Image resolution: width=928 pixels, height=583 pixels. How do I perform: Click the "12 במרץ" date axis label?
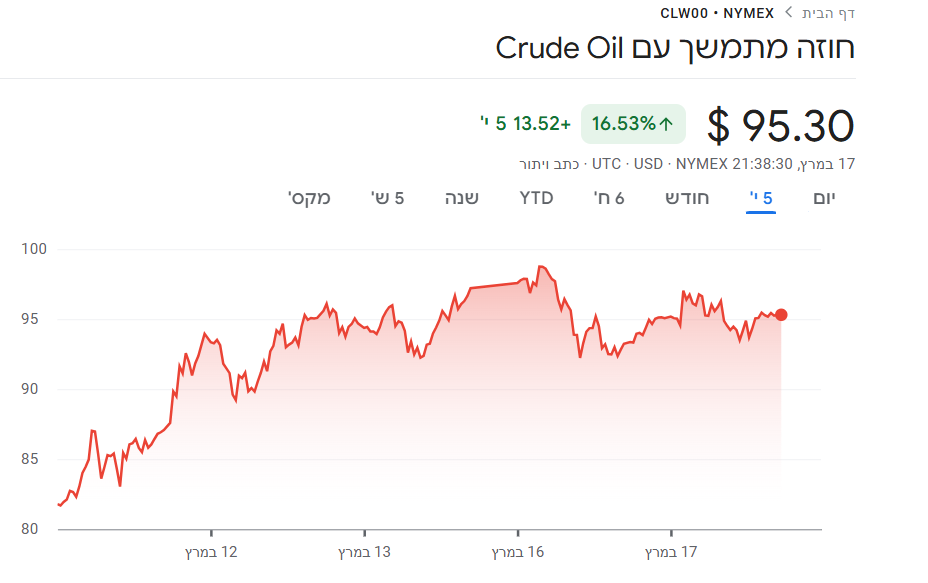(211, 552)
